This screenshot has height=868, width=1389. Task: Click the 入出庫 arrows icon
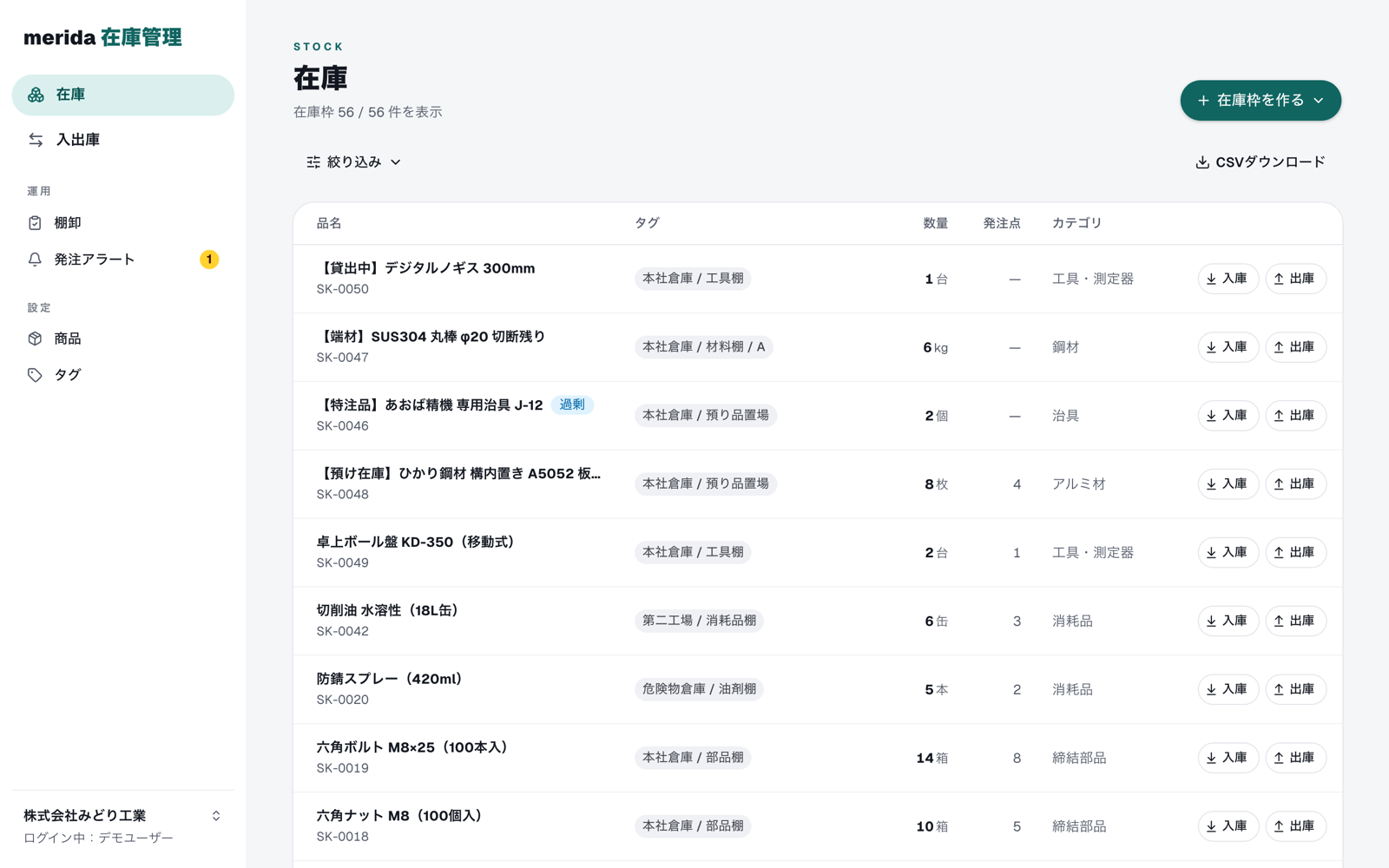point(36,140)
